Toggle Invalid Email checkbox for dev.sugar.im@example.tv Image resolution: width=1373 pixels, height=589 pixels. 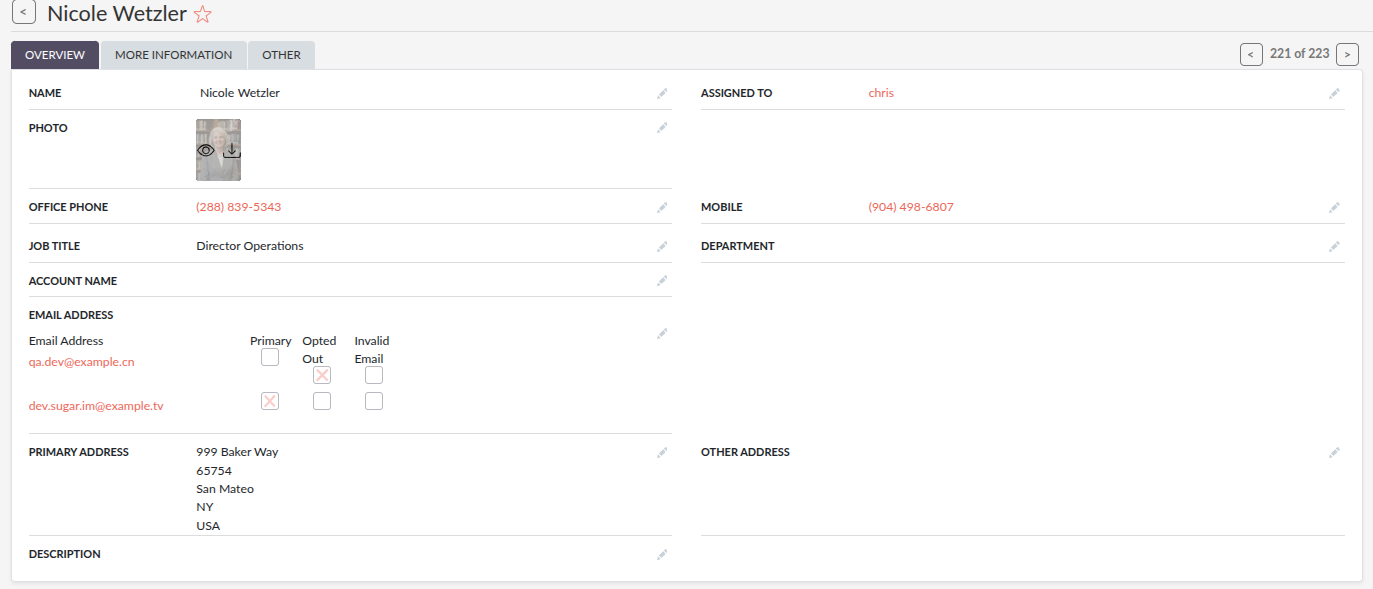click(374, 401)
